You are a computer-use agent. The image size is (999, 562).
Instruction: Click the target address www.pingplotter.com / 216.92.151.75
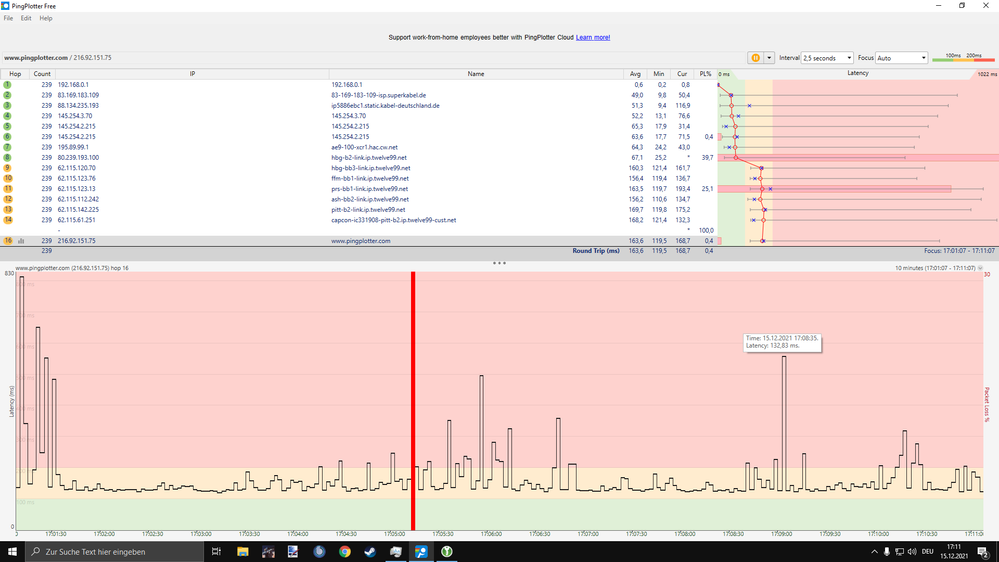coord(57,58)
